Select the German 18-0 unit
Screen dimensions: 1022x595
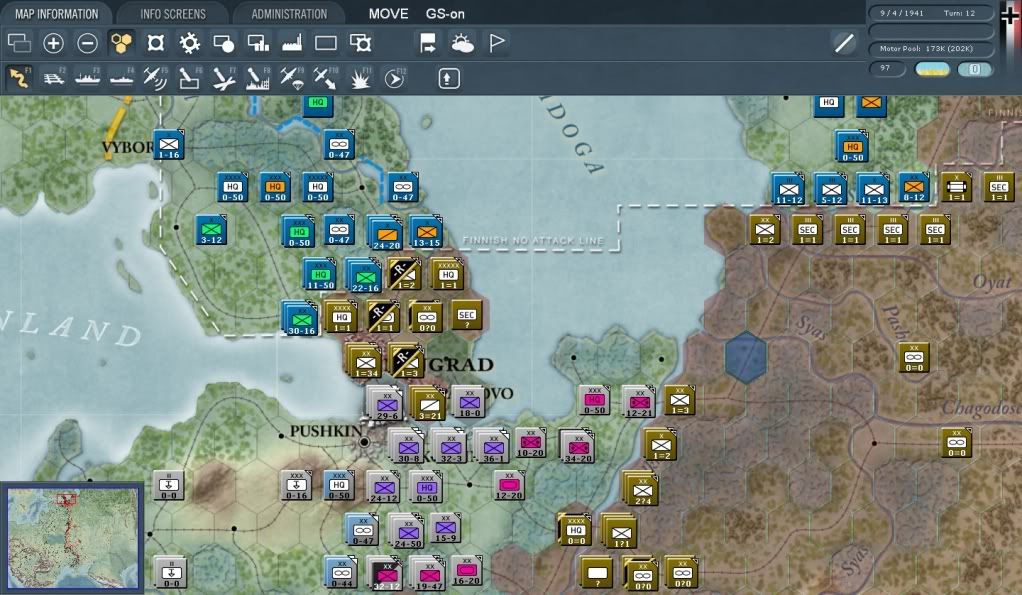pyautogui.click(x=469, y=402)
